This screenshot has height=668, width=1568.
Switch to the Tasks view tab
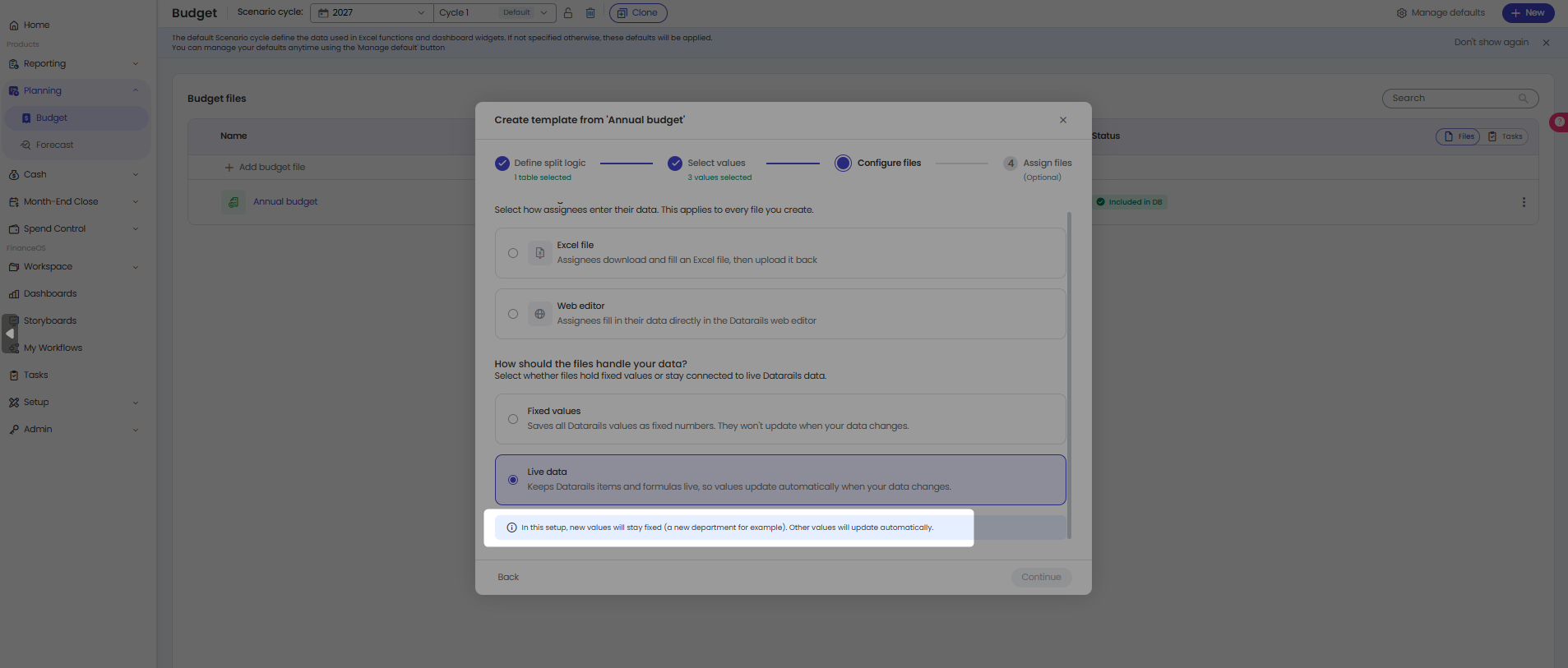point(1505,137)
